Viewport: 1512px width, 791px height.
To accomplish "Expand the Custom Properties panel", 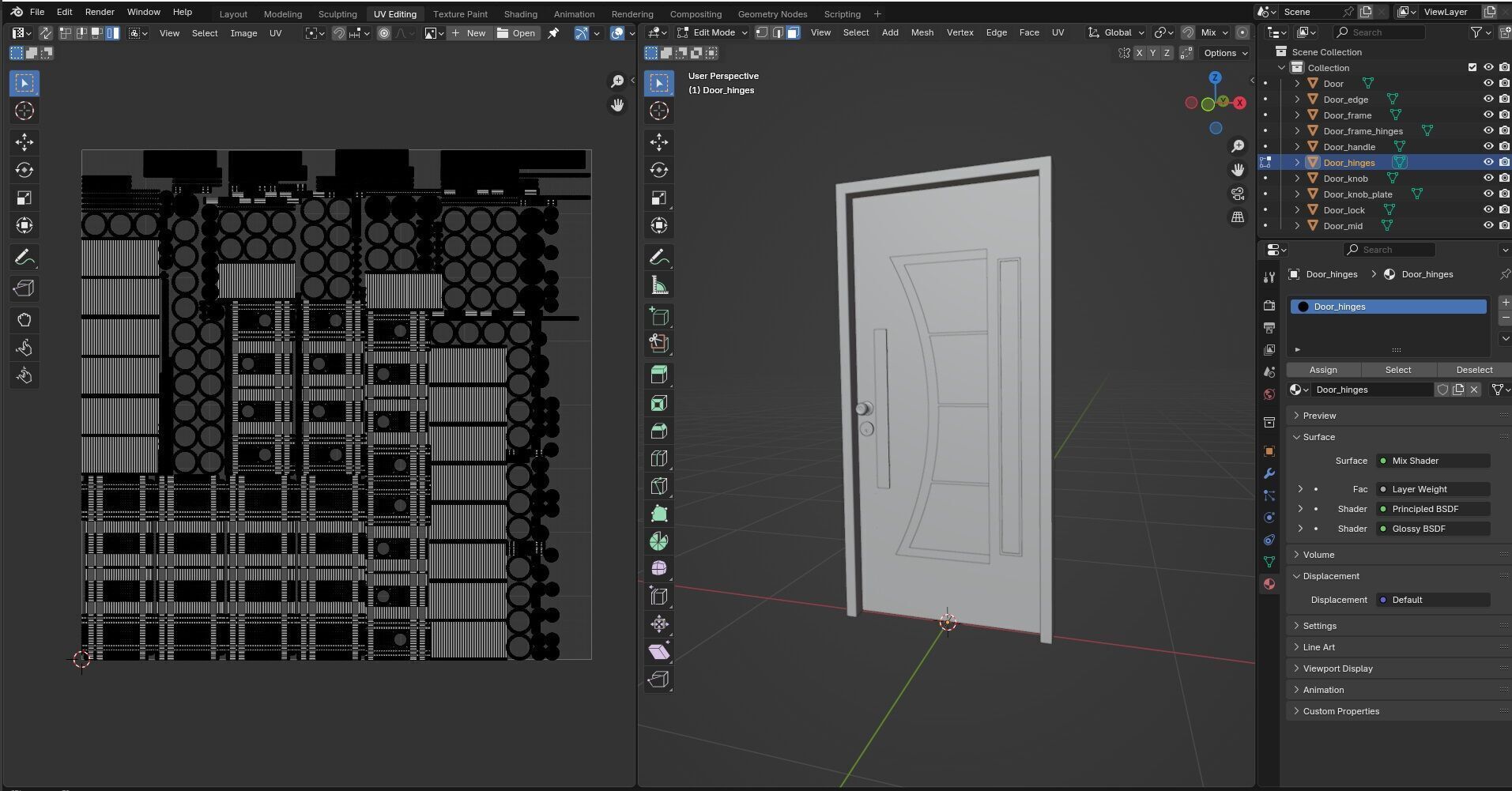I will (x=1340, y=711).
